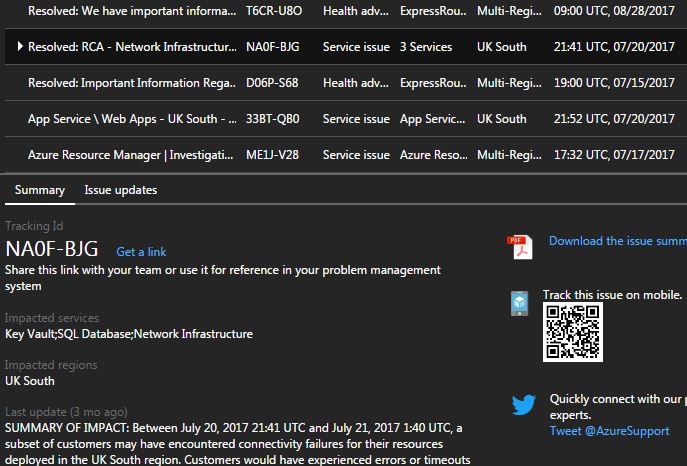687x466 pixels.
Task: Click the 33BT-QB0 tracking ID cell
Action: pos(272,119)
